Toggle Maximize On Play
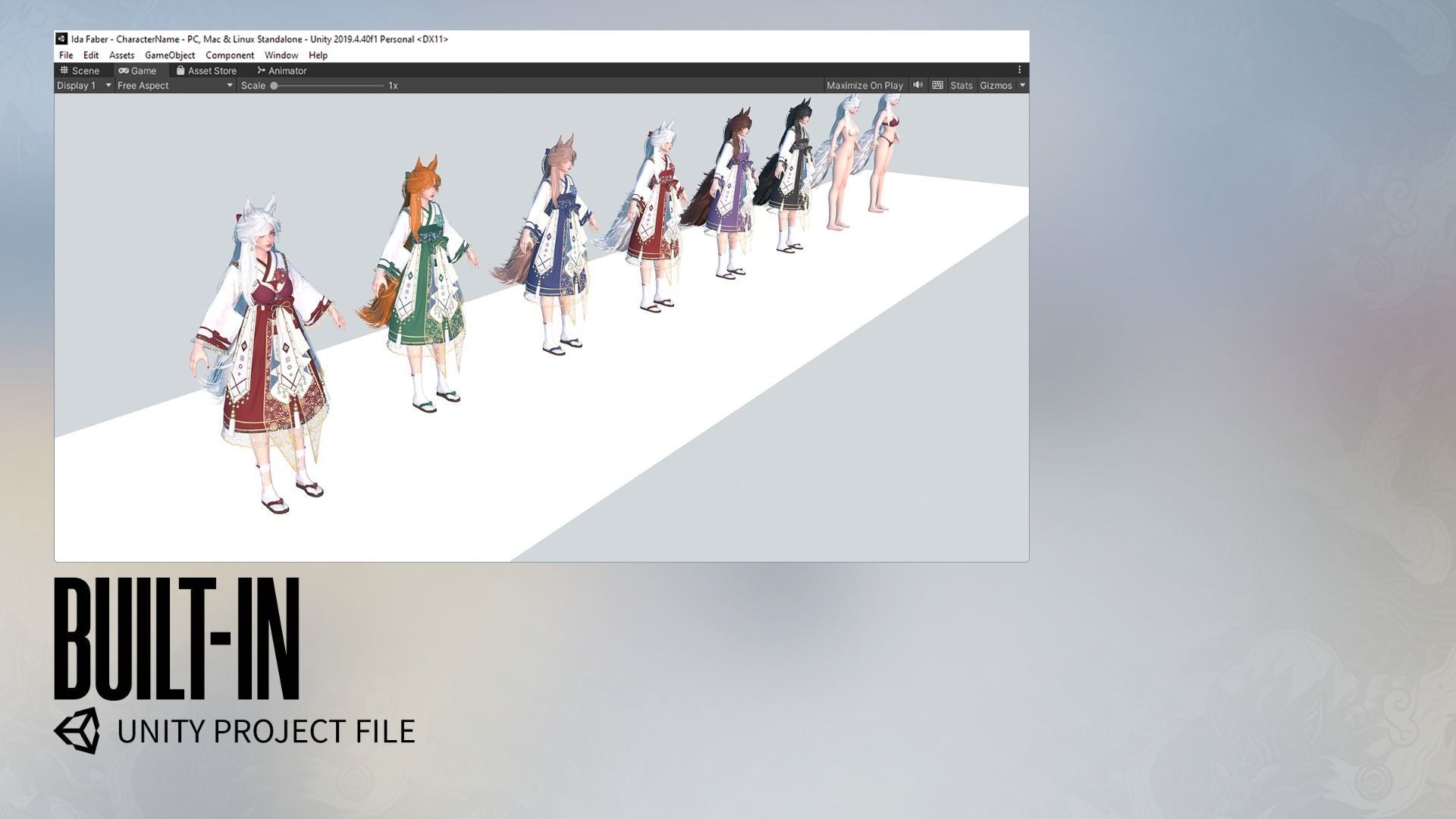Image resolution: width=1456 pixels, height=819 pixels. point(864,86)
